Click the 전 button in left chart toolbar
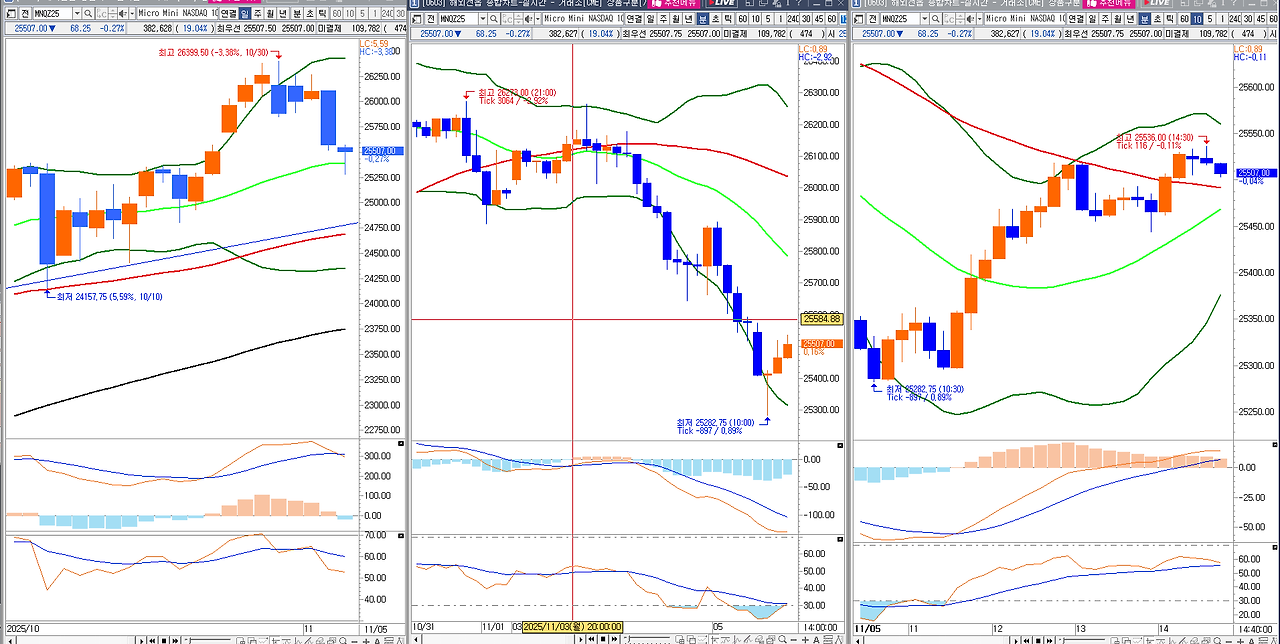1280x644 pixels. (25, 14)
